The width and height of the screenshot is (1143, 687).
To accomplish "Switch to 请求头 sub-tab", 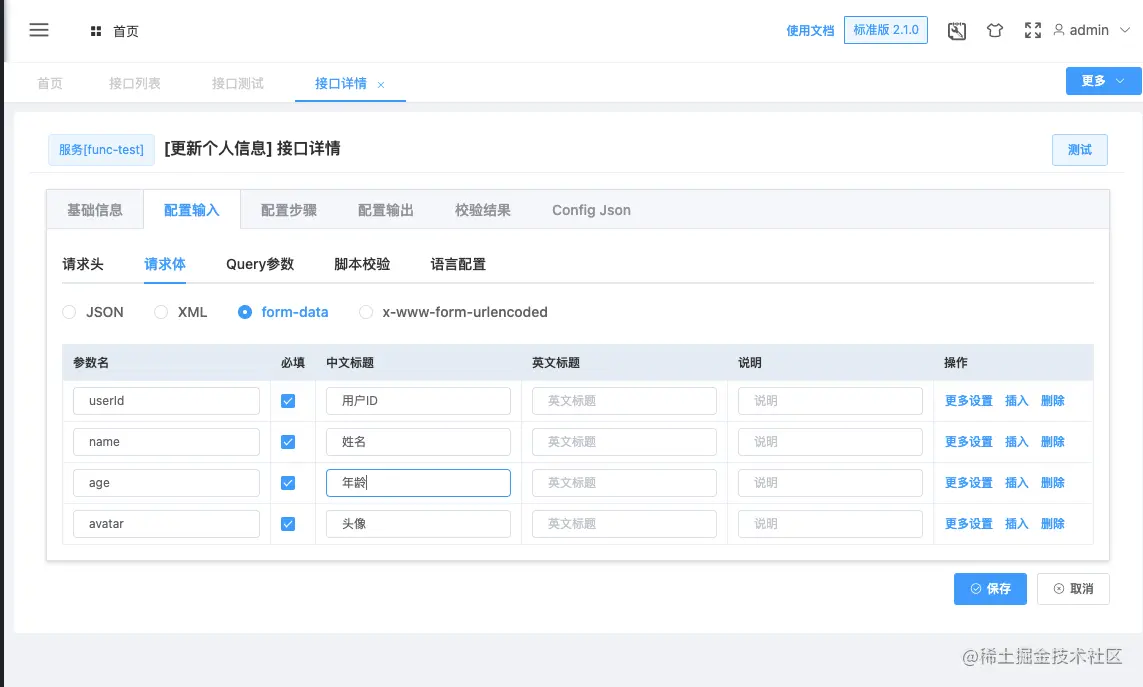I will pos(82,264).
